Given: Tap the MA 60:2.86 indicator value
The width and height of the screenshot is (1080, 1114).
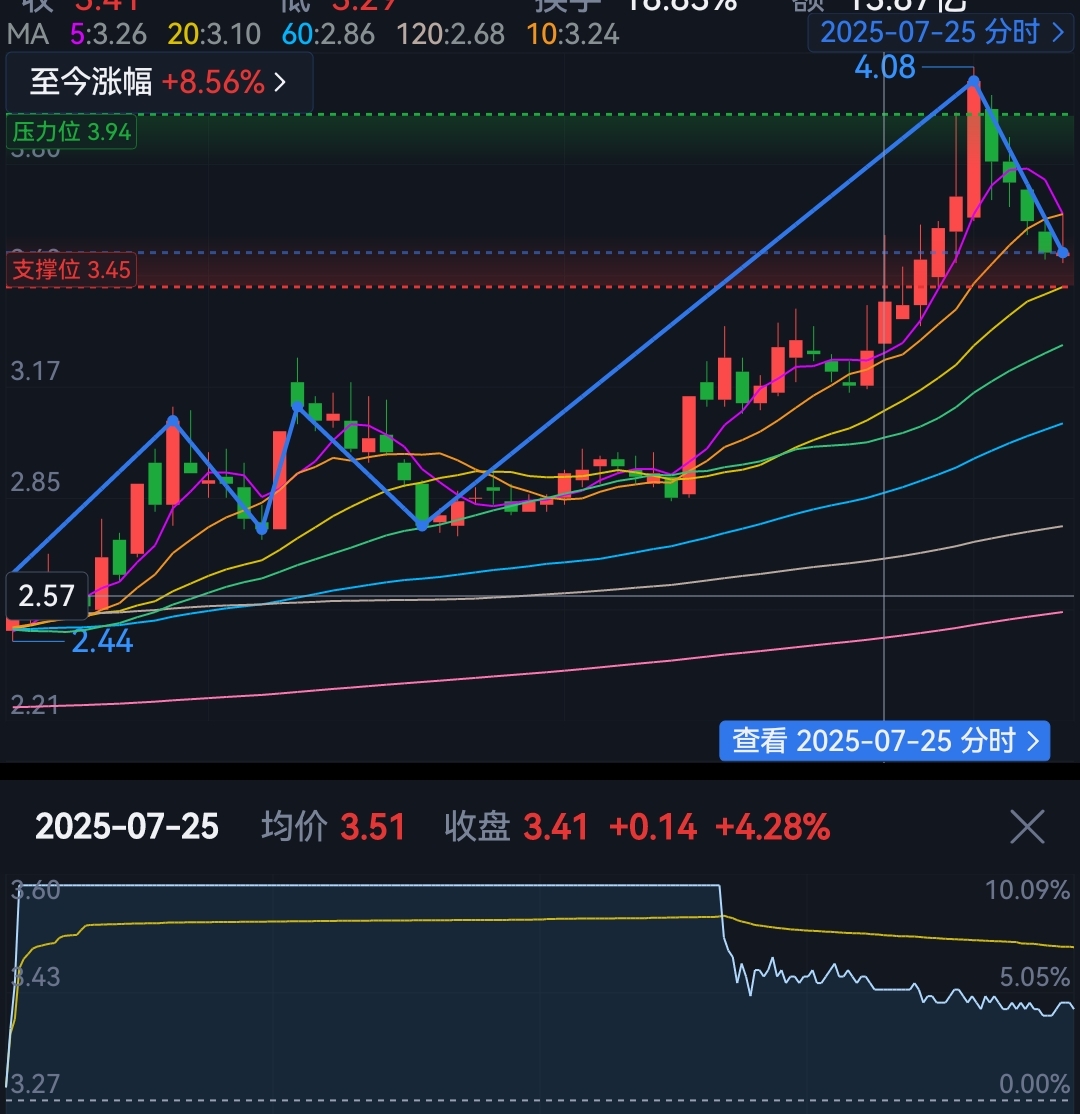Looking at the screenshot, I should pyautogui.click(x=328, y=34).
